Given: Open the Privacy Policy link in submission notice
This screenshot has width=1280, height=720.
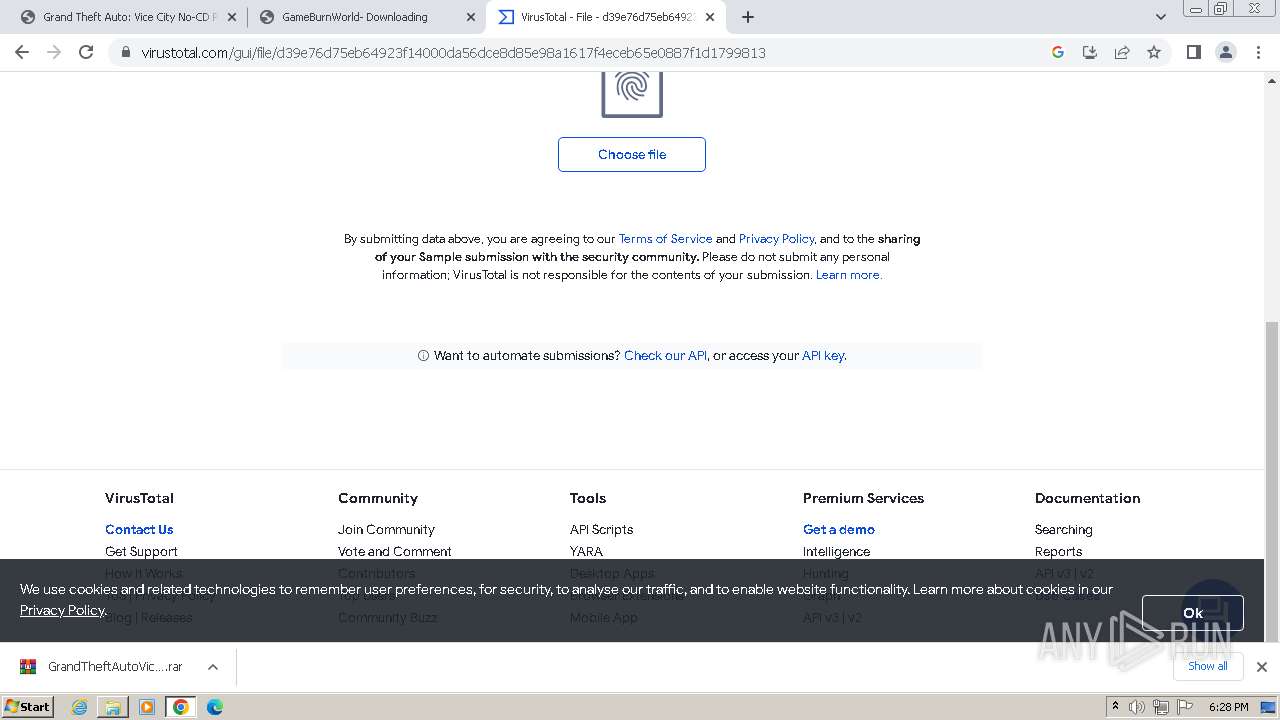Looking at the screenshot, I should [777, 239].
